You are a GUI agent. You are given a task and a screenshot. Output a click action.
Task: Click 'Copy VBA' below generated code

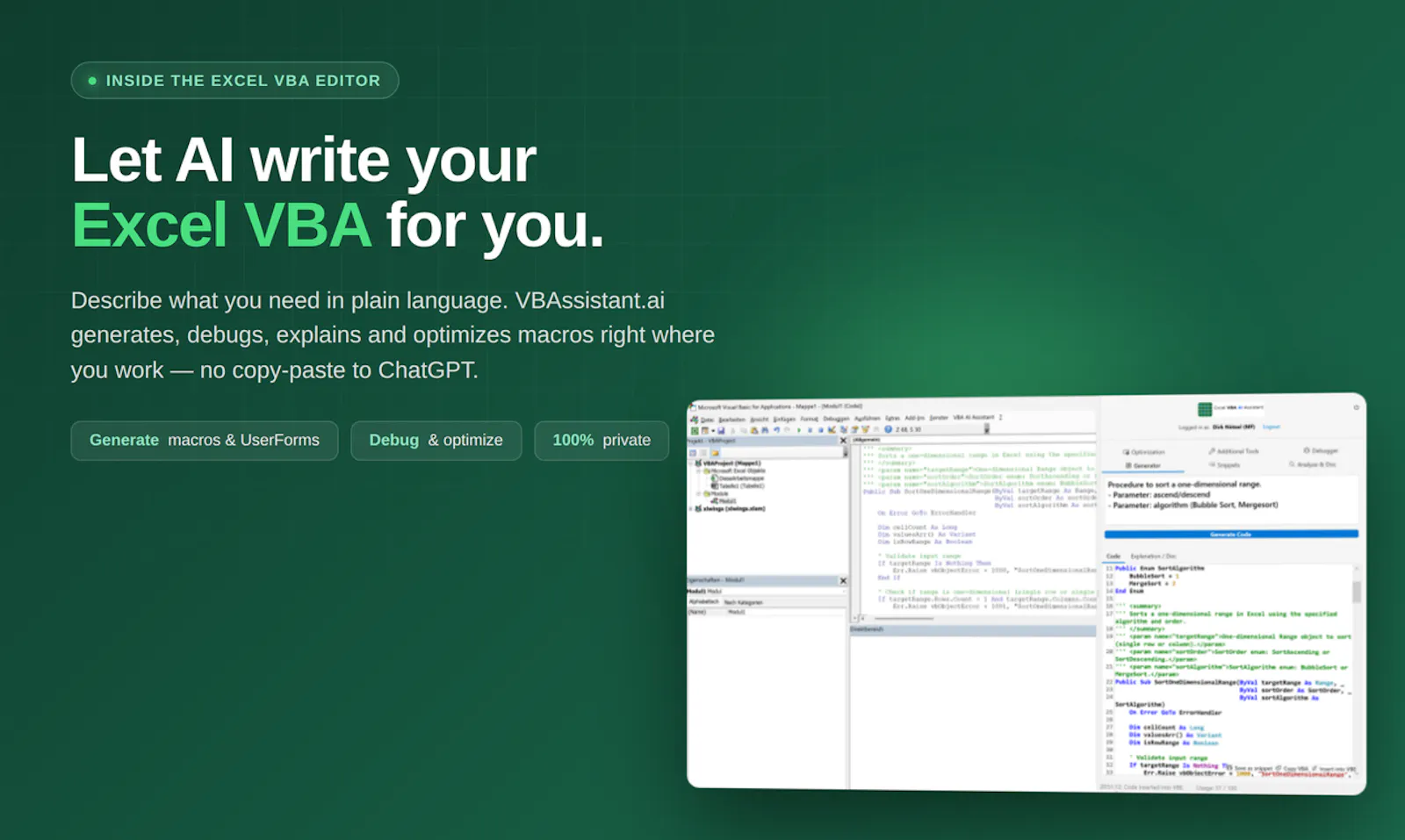[x=1291, y=768]
